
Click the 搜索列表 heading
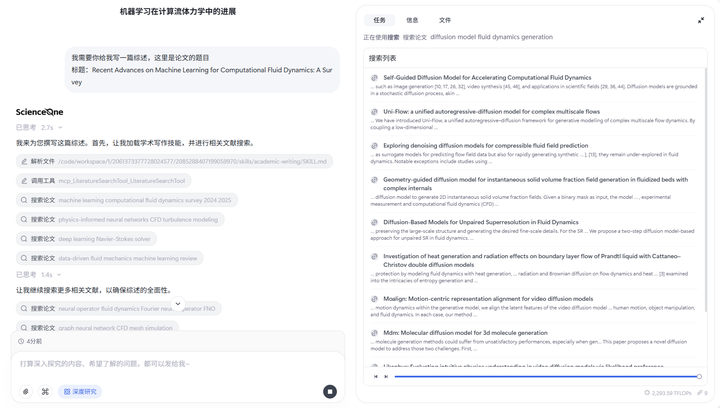[x=382, y=58]
